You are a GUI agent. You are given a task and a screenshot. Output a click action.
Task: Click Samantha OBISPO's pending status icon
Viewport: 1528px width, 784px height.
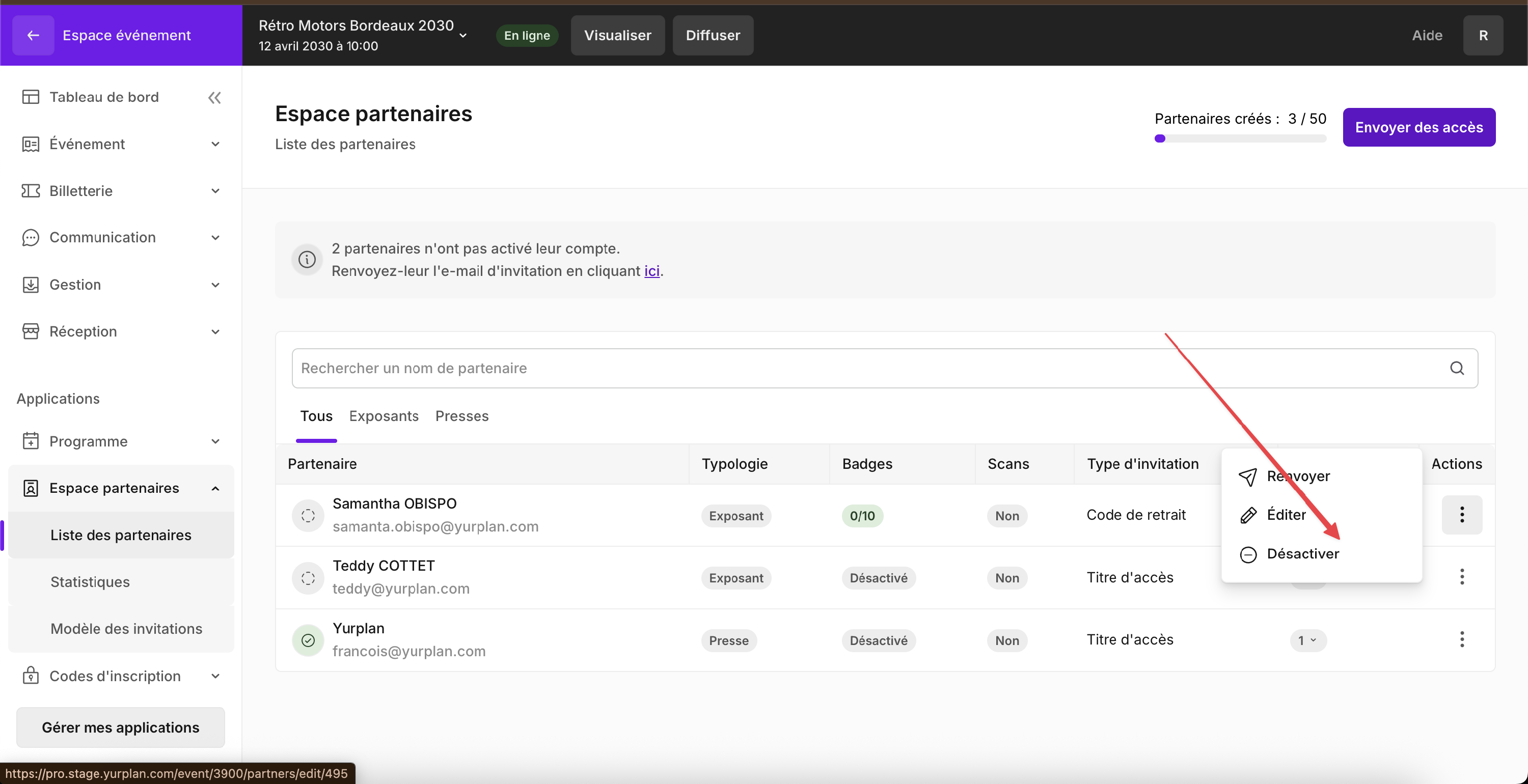coord(308,515)
